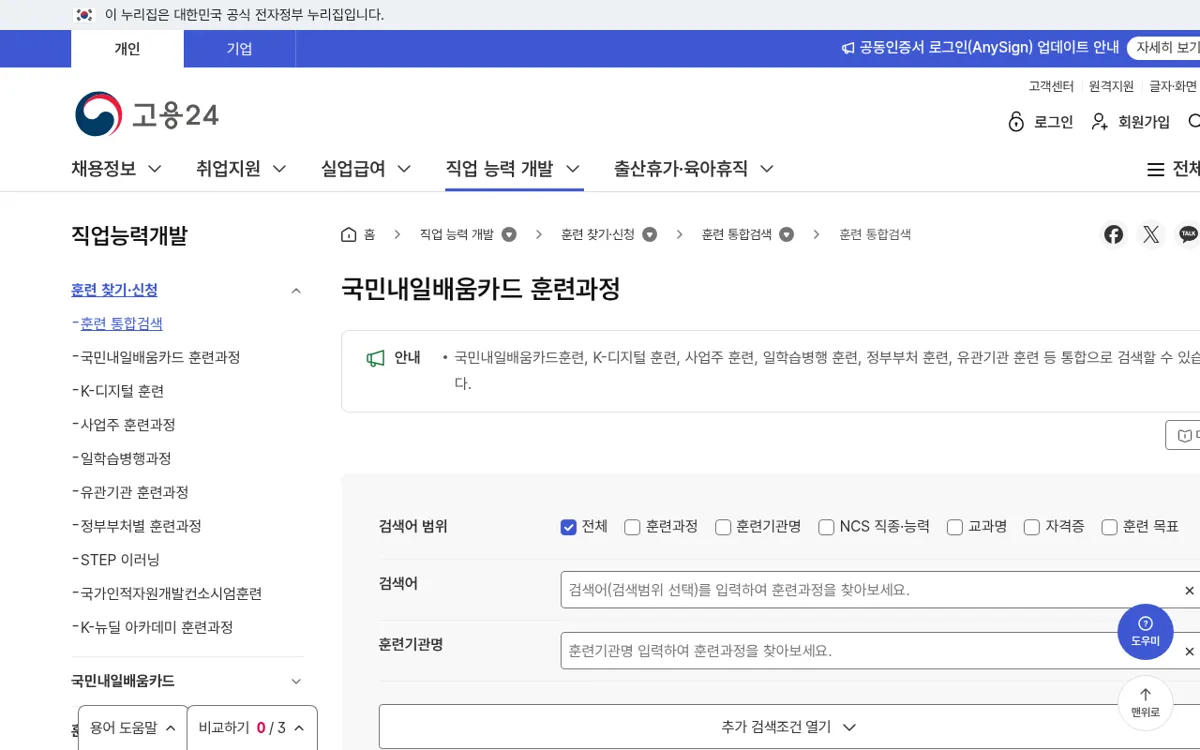The height and width of the screenshot is (750, 1200).
Task: Open K-뉴딜 아카데미 훈련과정 in the sidebar
Action: click(x=157, y=627)
